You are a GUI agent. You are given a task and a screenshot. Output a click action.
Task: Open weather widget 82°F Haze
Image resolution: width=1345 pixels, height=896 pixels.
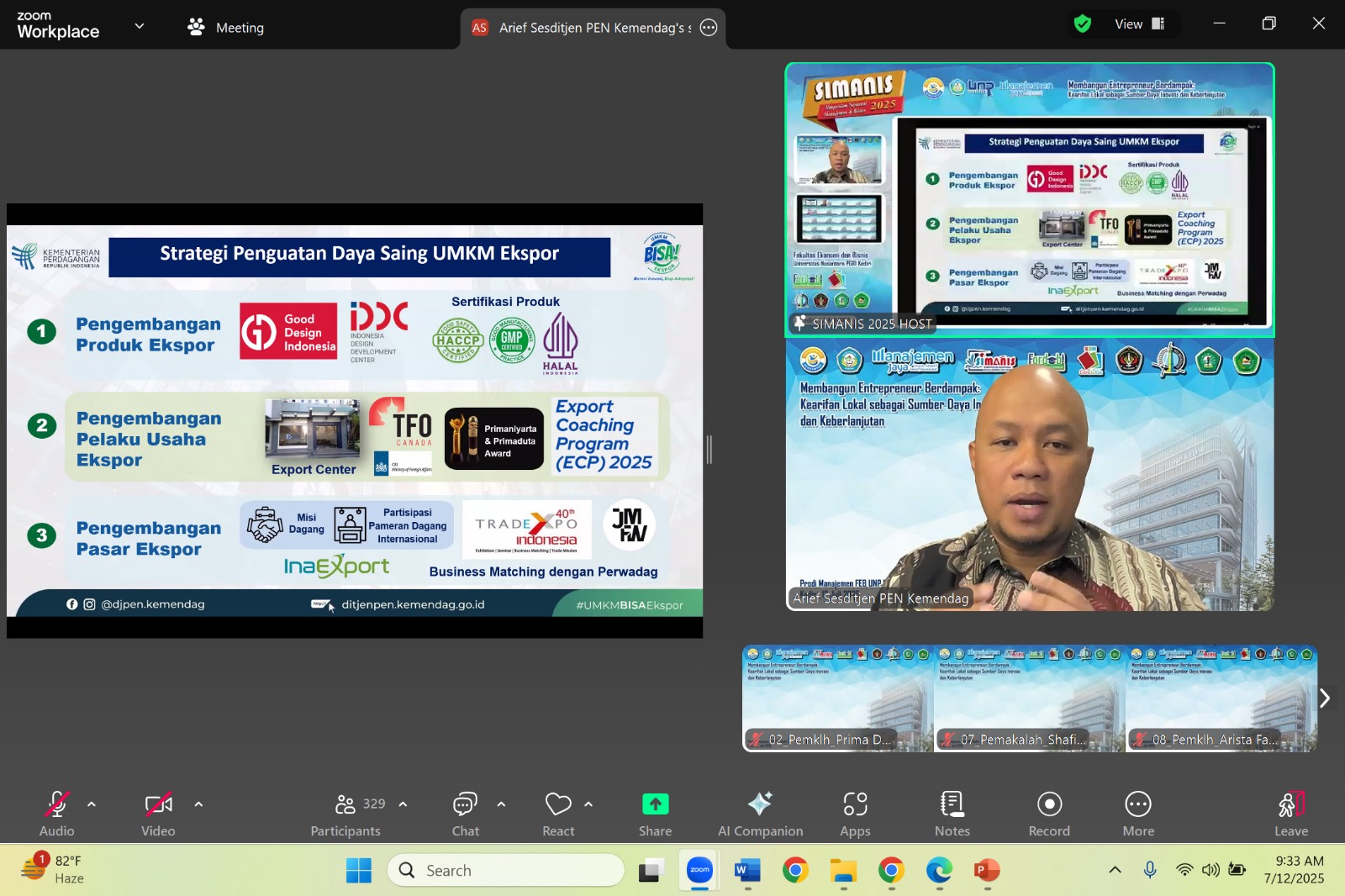coord(54,870)
